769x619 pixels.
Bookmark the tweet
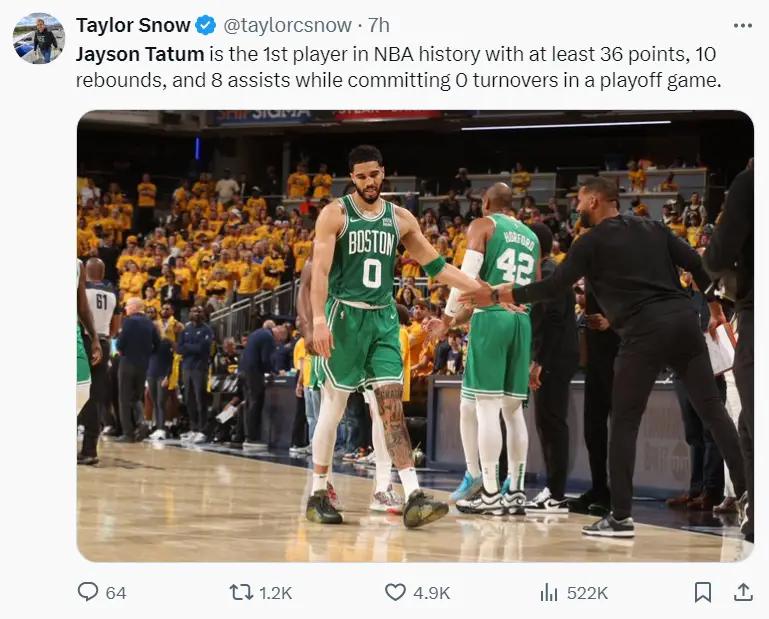tap(703, 592)
